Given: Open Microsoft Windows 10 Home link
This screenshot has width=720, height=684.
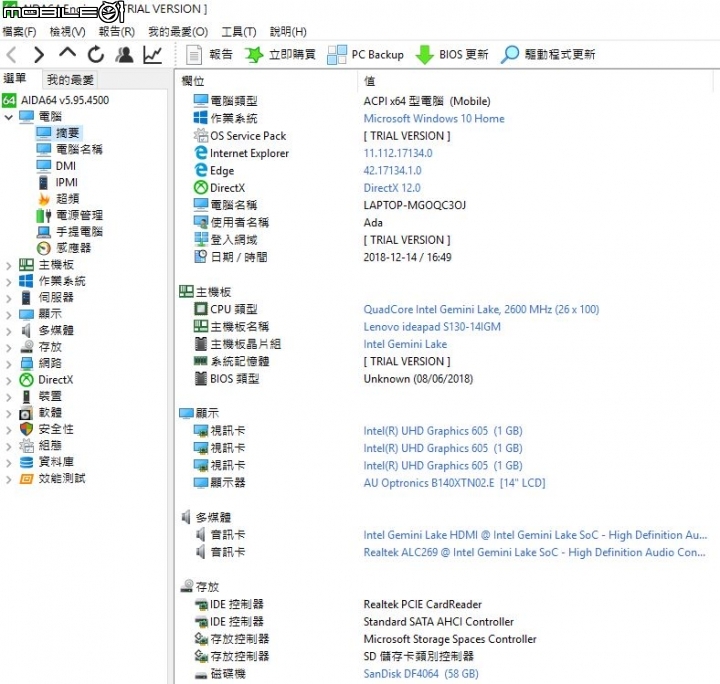Looking at the screenshot, I should pyautogui.click(x=434, y=118).
